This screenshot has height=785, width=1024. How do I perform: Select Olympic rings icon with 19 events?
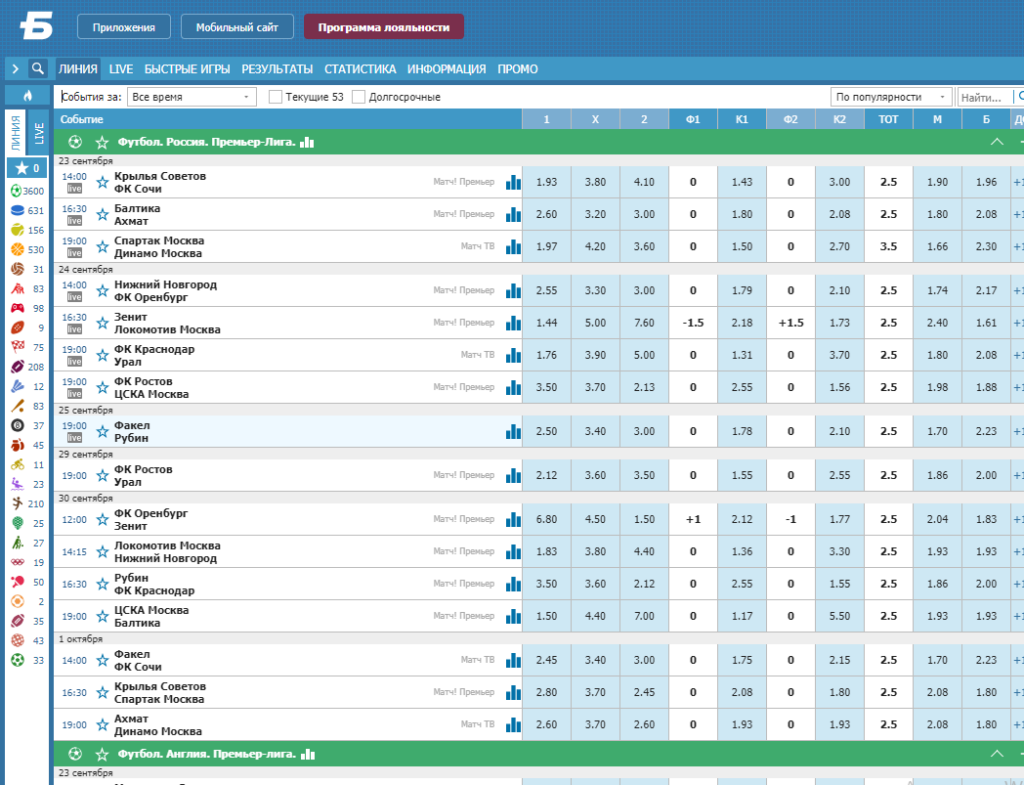pyautogui.click(x=17, y=562)
